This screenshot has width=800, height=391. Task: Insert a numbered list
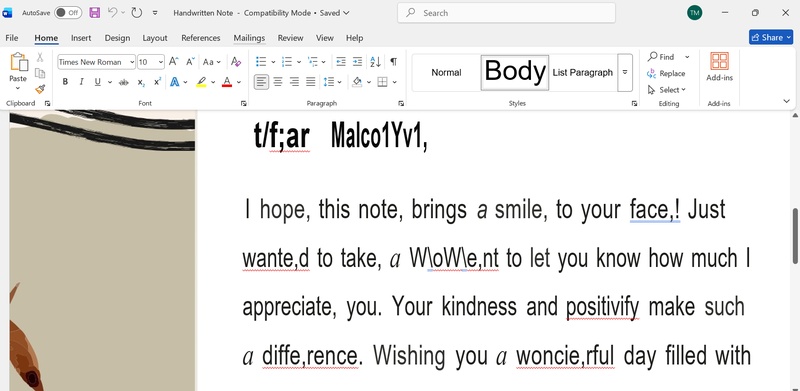point(287,62)
